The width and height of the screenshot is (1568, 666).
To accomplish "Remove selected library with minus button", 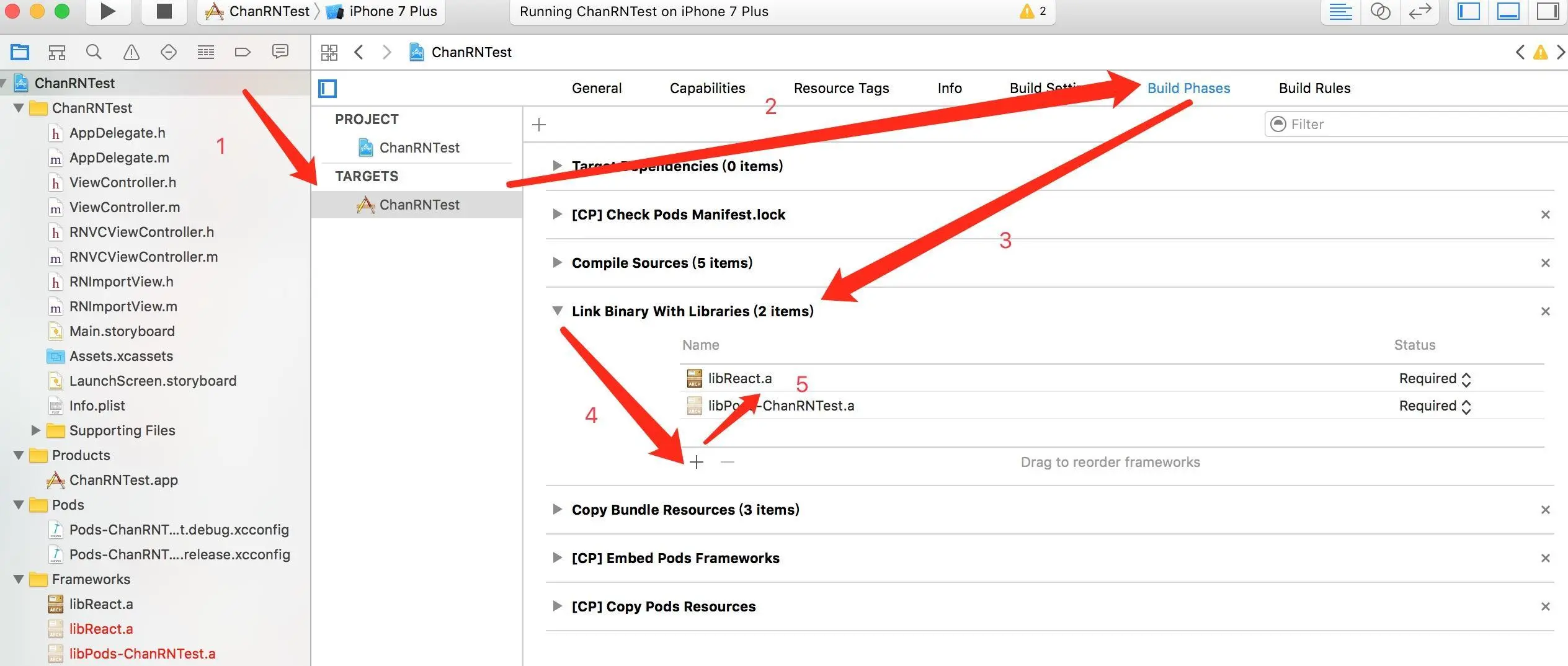I will (x=728, y=462).
